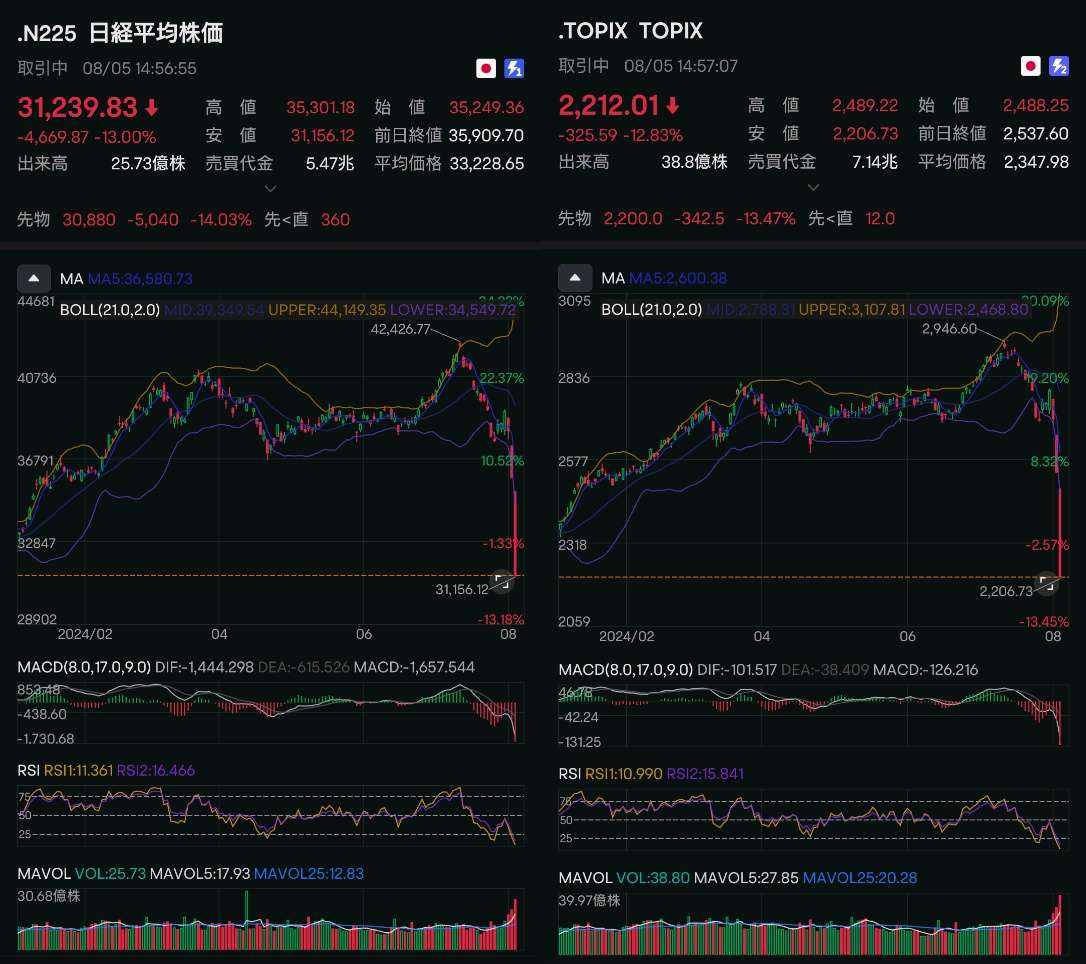
Task: Tap the blue lightning icon in N225 panel
Action: point(514,68)
